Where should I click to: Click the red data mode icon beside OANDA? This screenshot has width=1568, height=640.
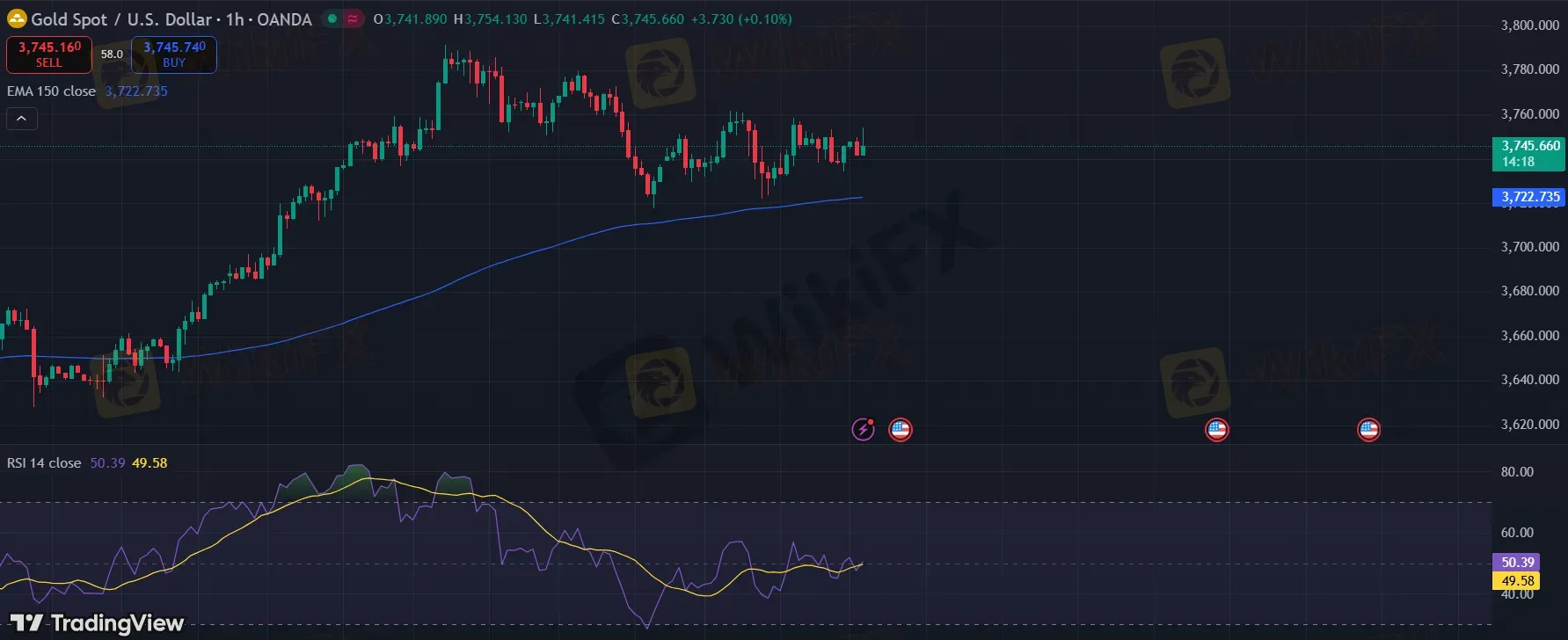pyautogui.click(x=354, y=18)
